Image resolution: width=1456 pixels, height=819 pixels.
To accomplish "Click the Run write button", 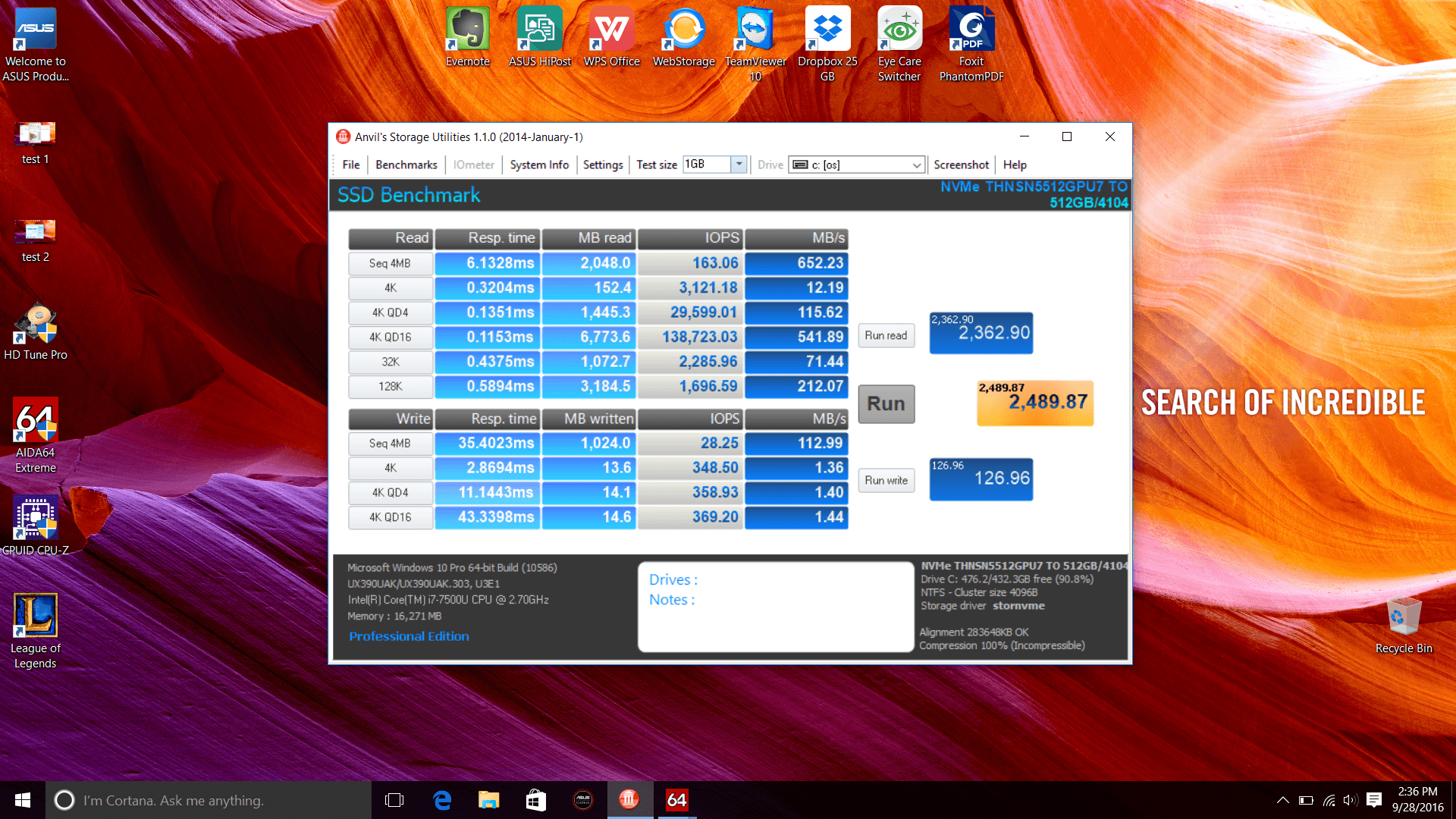I will pos(886,480).
